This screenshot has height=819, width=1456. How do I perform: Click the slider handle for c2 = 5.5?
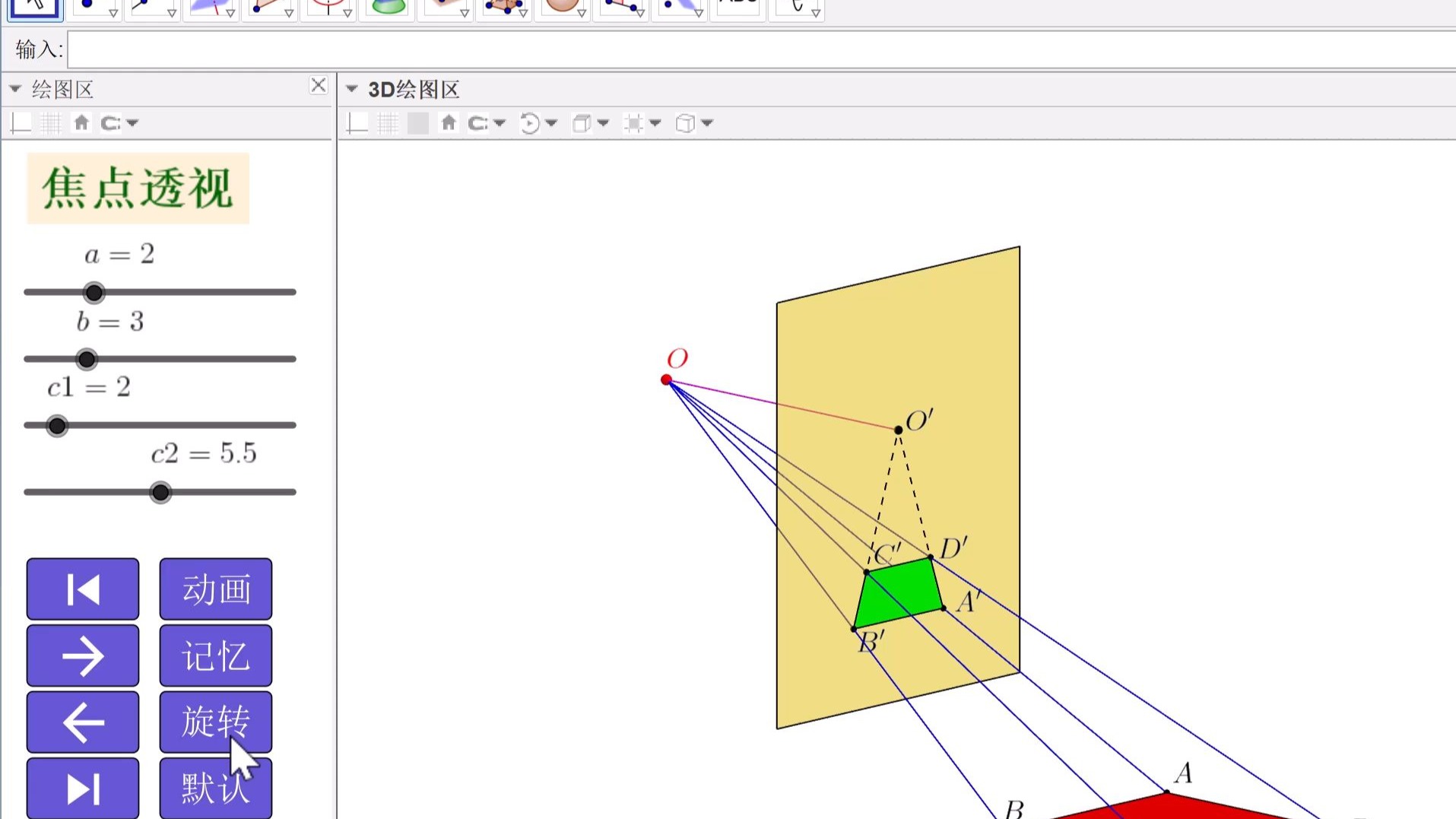pos(160,493)
